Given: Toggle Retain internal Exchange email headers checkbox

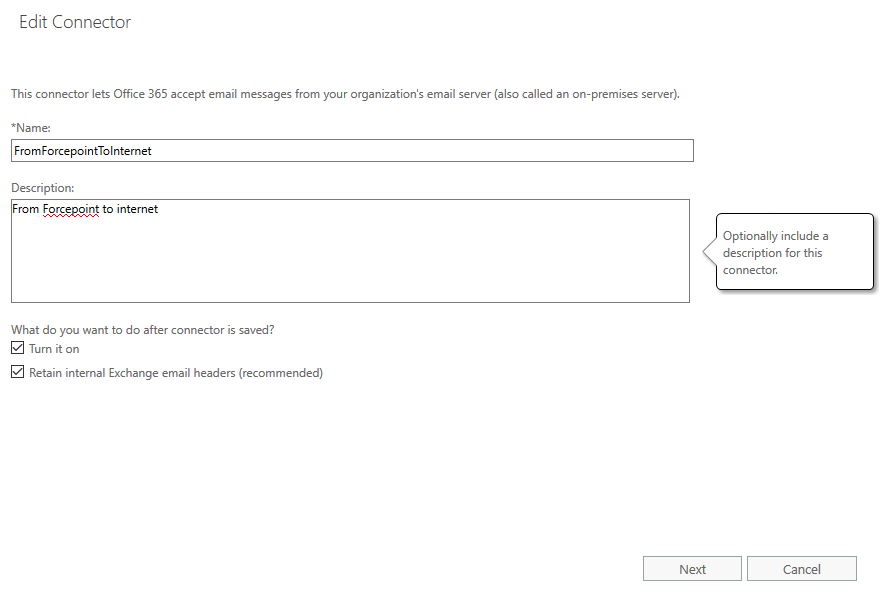Looking at the screenshot, I should [x=18, y=372].
